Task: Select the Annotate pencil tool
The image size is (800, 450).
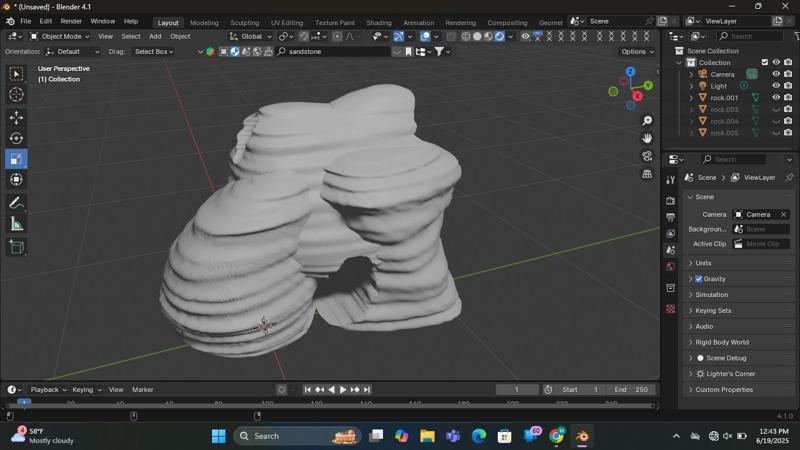Action: 16,203
